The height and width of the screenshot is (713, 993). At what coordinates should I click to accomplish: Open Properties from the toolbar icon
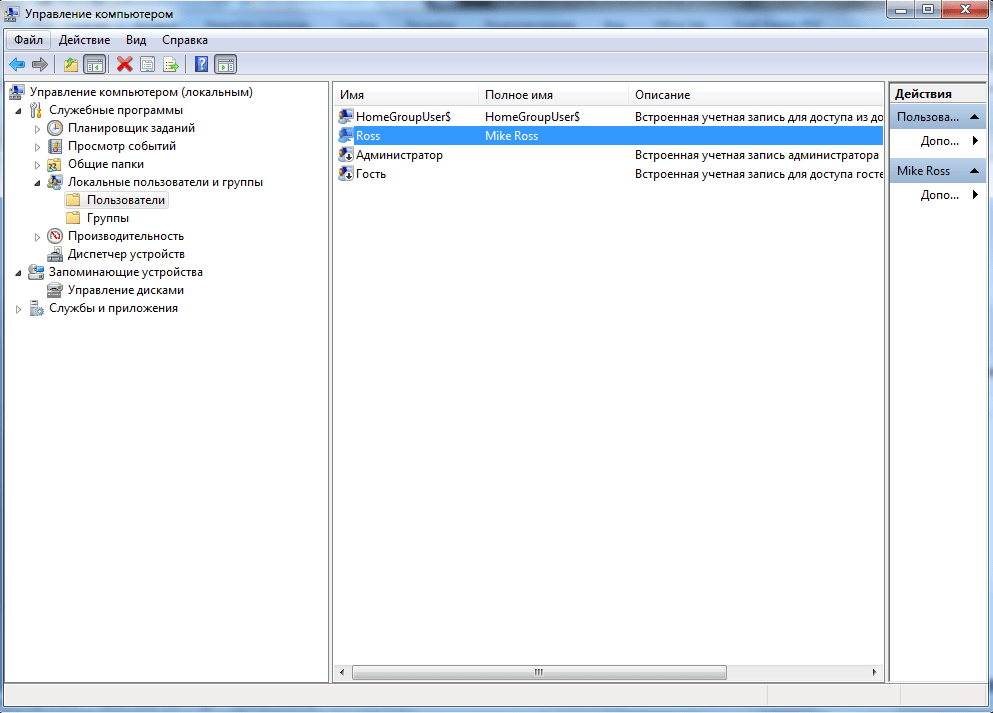click(148, 65)
